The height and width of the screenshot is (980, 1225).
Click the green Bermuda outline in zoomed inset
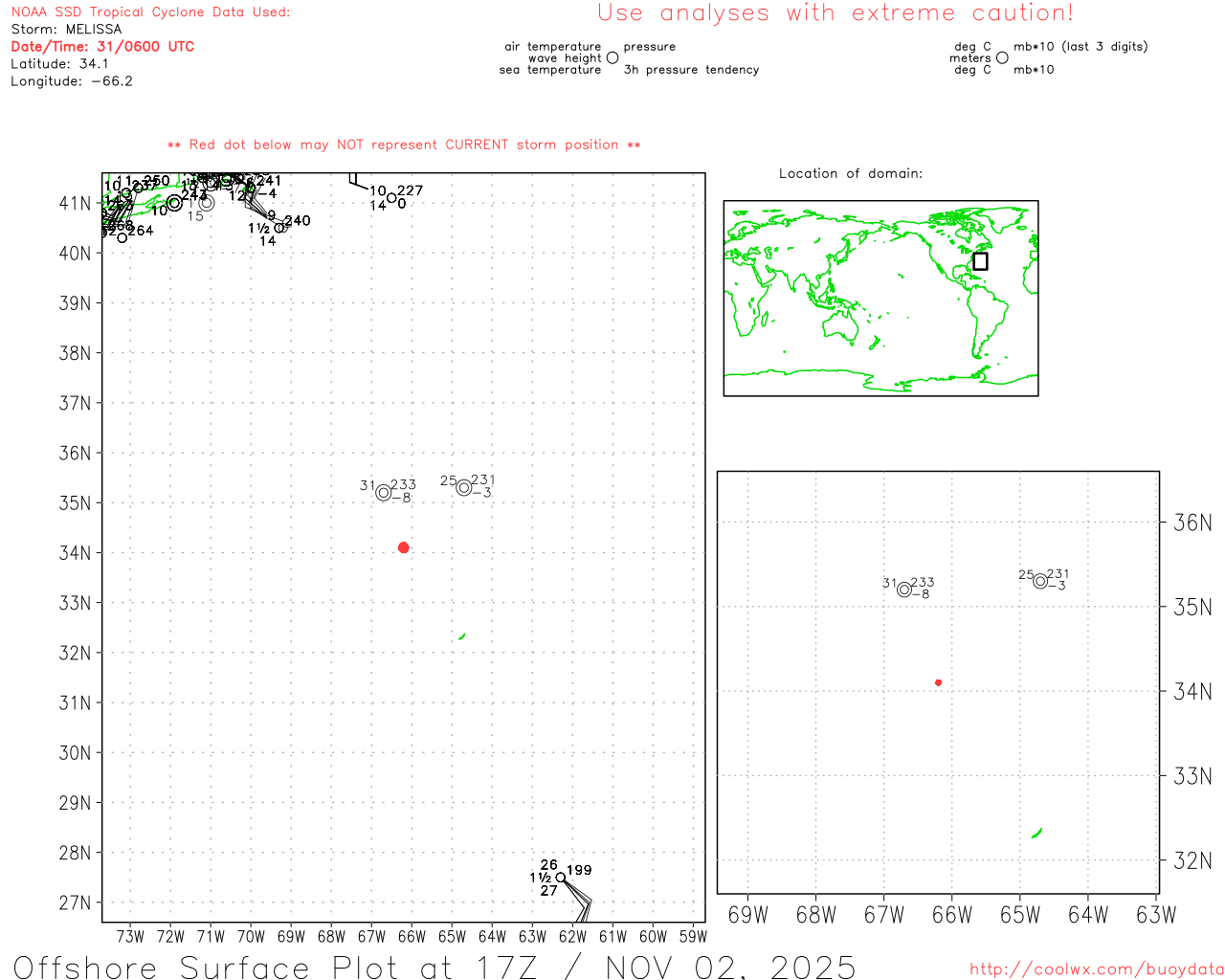tap(1036, 834)
